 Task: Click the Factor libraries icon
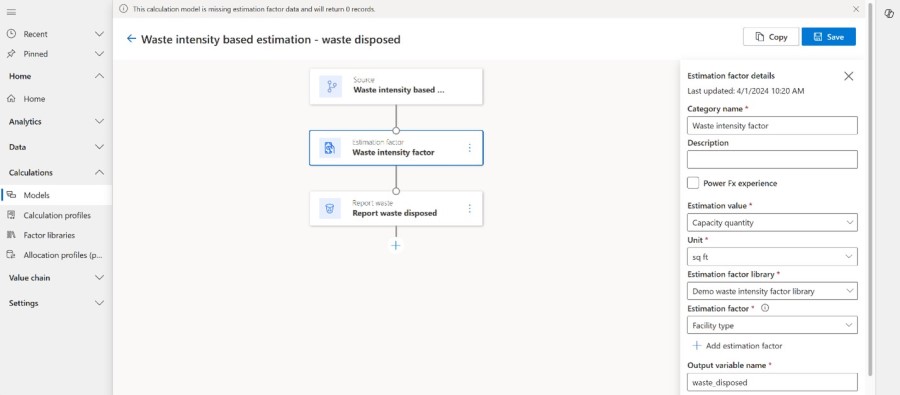point(11,235)
